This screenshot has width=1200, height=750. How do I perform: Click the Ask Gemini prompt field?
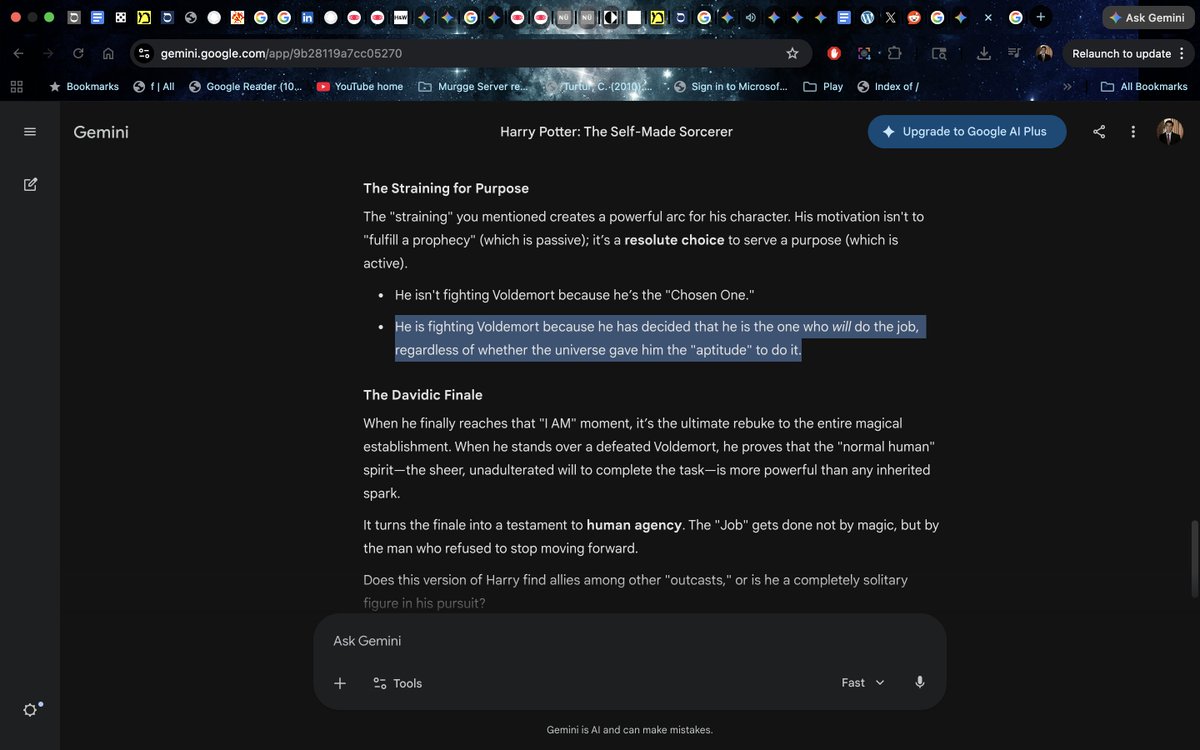click(x=630, y=641)
